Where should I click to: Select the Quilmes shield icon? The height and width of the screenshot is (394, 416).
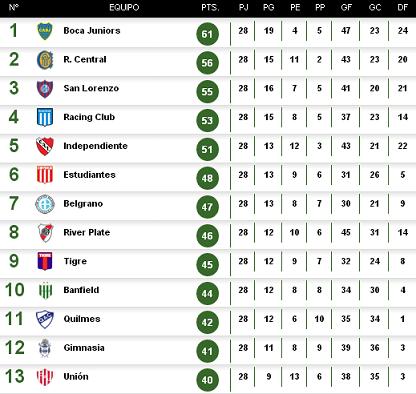45,319
